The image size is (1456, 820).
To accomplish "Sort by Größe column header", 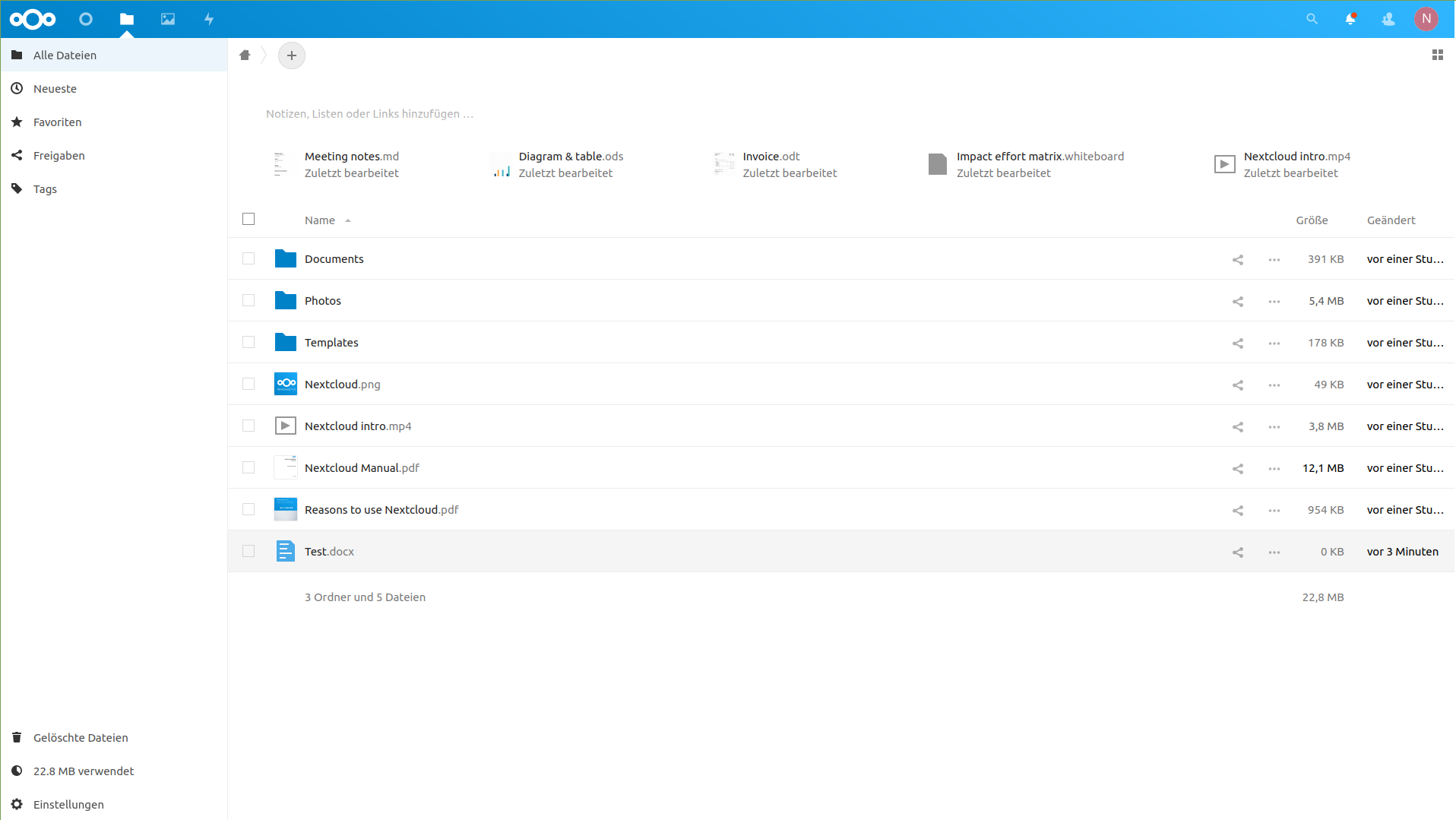I will [1312, 220].
